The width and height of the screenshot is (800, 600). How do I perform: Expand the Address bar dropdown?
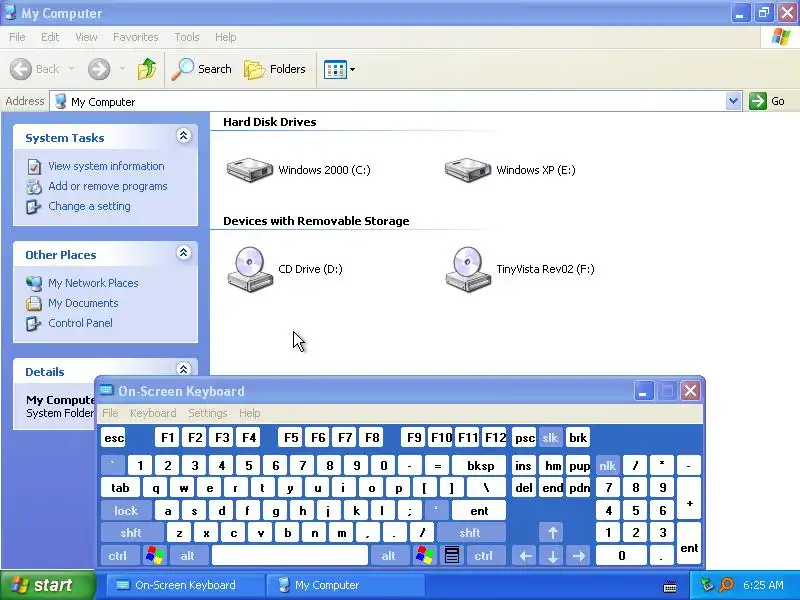coord(733,101)
